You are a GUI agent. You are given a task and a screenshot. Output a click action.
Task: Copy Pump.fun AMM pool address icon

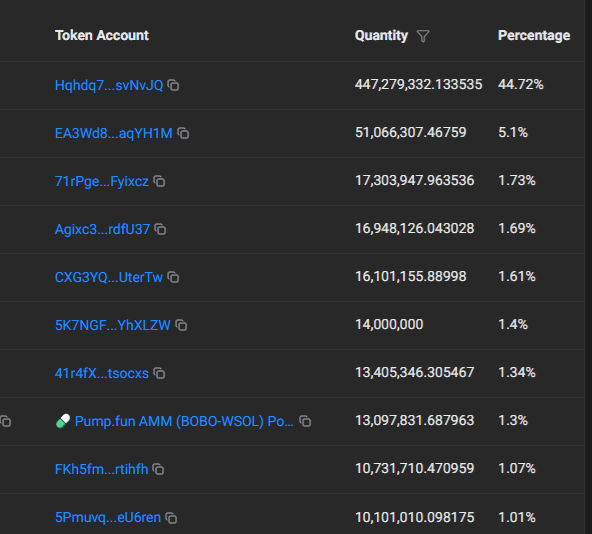tap(305, 421)
